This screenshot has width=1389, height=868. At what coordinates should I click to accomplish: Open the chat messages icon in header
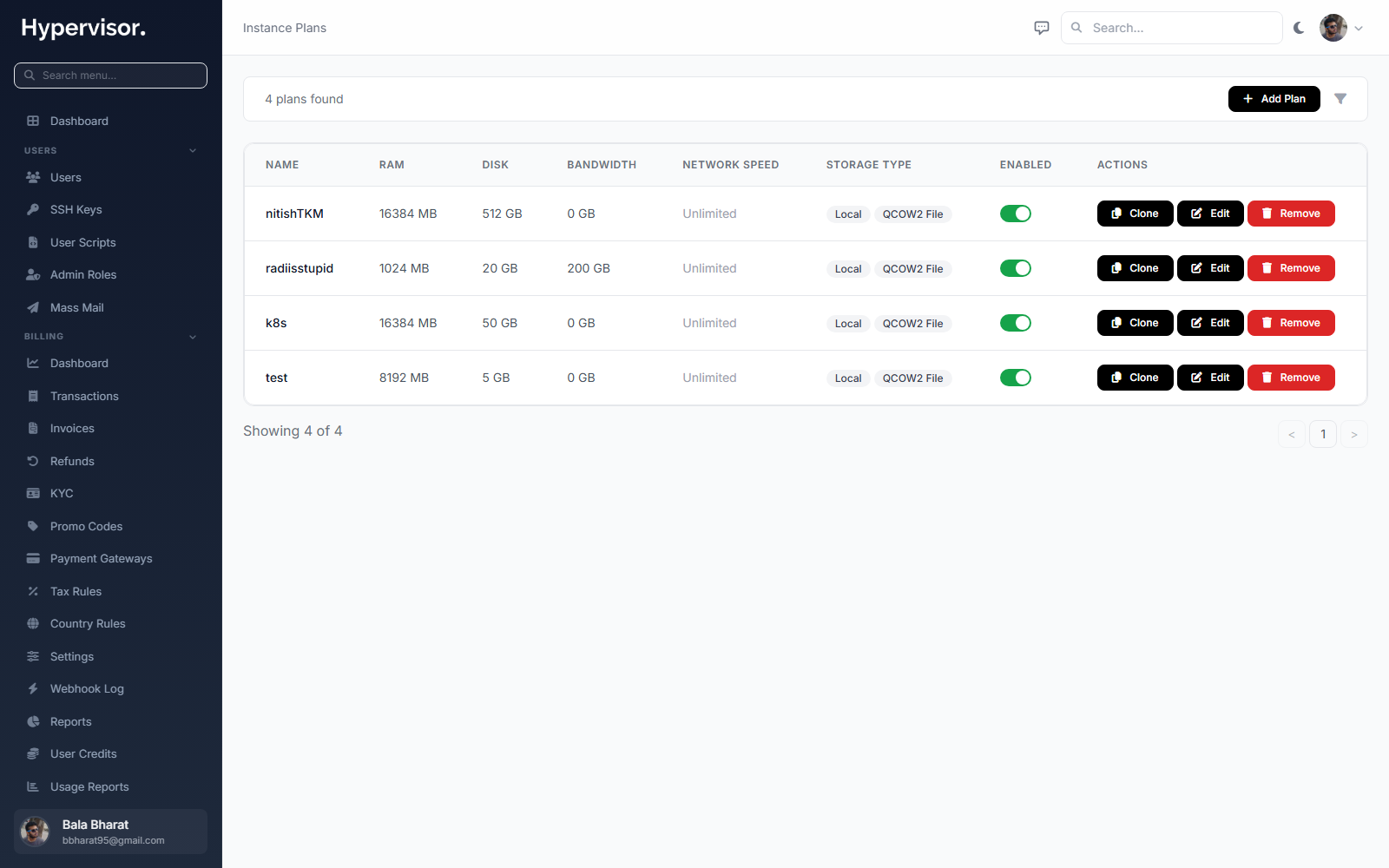pyautogui.click(x=1042, y=28)
